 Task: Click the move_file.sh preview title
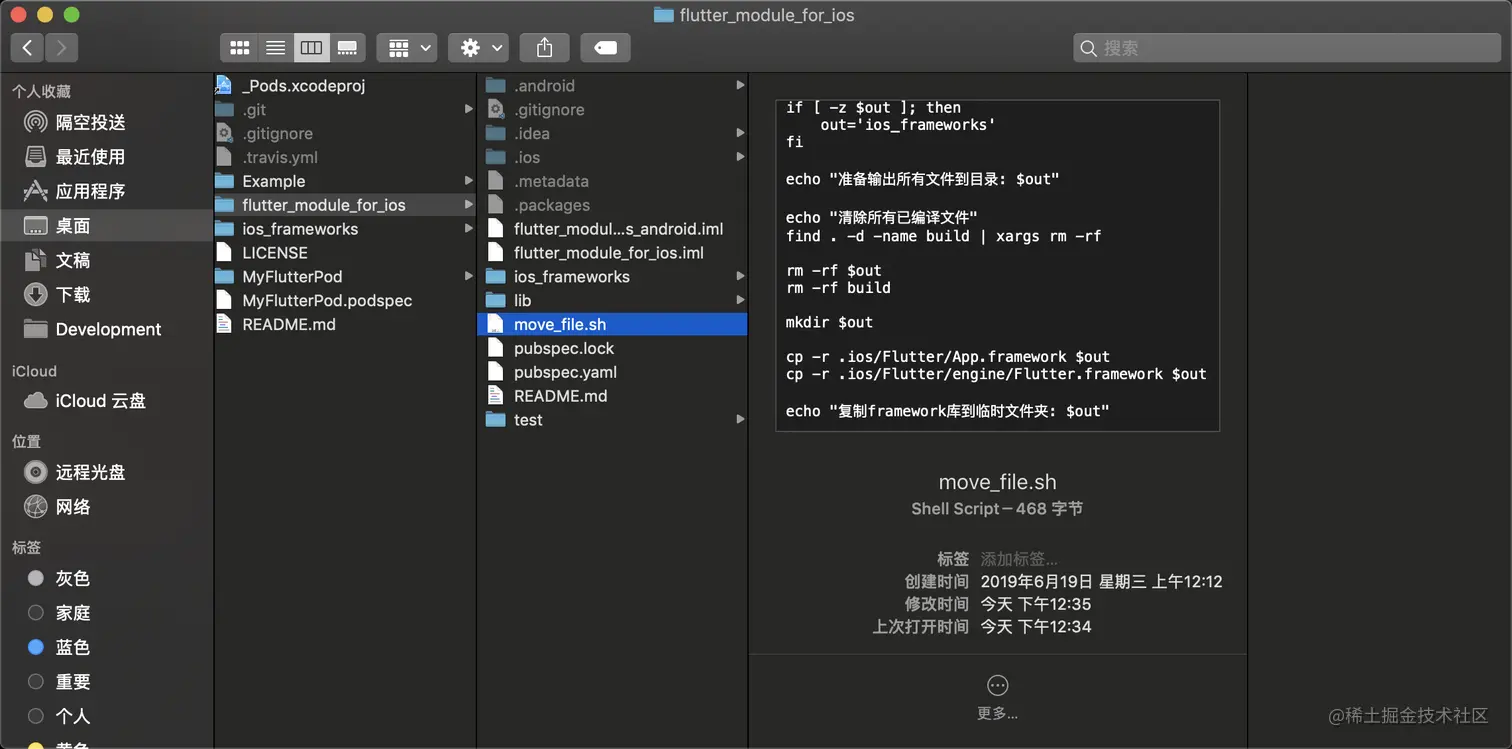point(998,482)
